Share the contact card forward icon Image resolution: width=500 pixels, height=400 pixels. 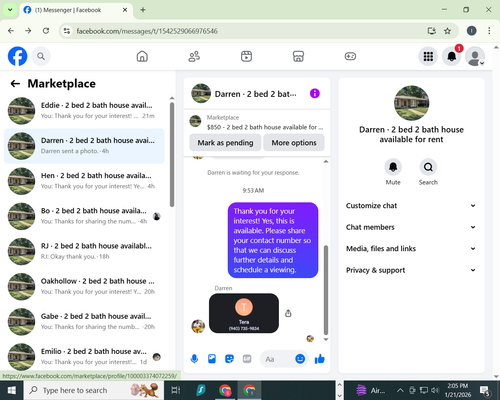288,313
